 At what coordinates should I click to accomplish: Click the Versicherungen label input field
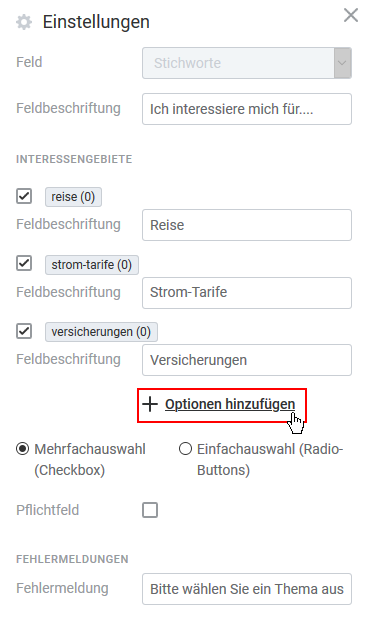click(x=247, y=360)
